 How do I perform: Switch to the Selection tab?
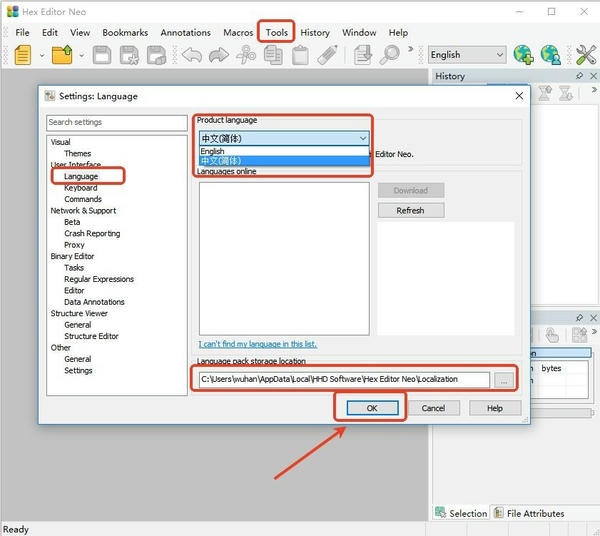point(461,513)
